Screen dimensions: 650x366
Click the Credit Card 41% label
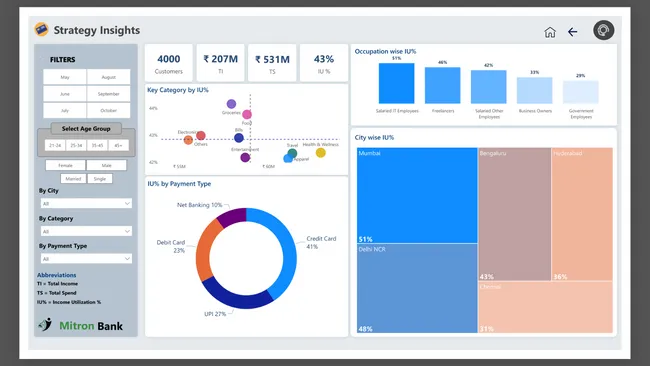pyautogui.click(x=321, y=242)
